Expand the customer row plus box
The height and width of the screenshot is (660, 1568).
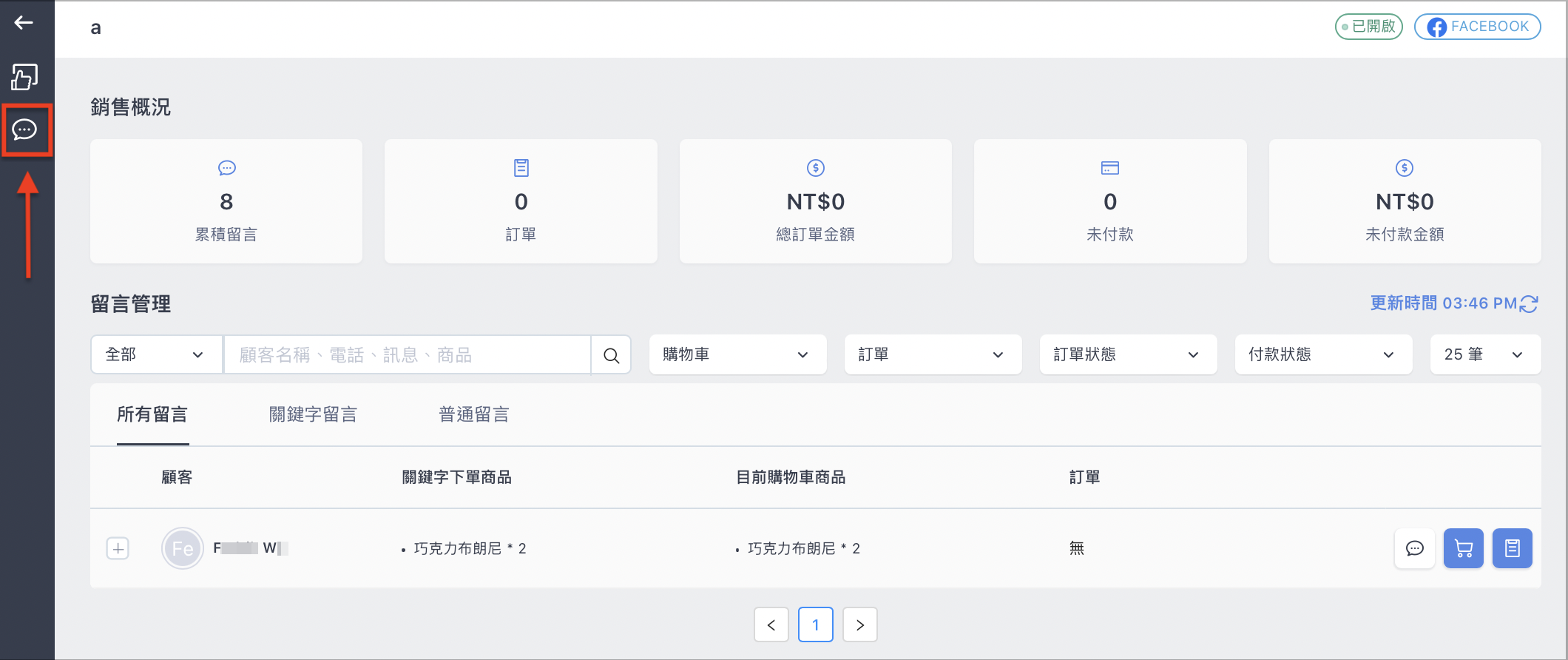click(118, 548)
